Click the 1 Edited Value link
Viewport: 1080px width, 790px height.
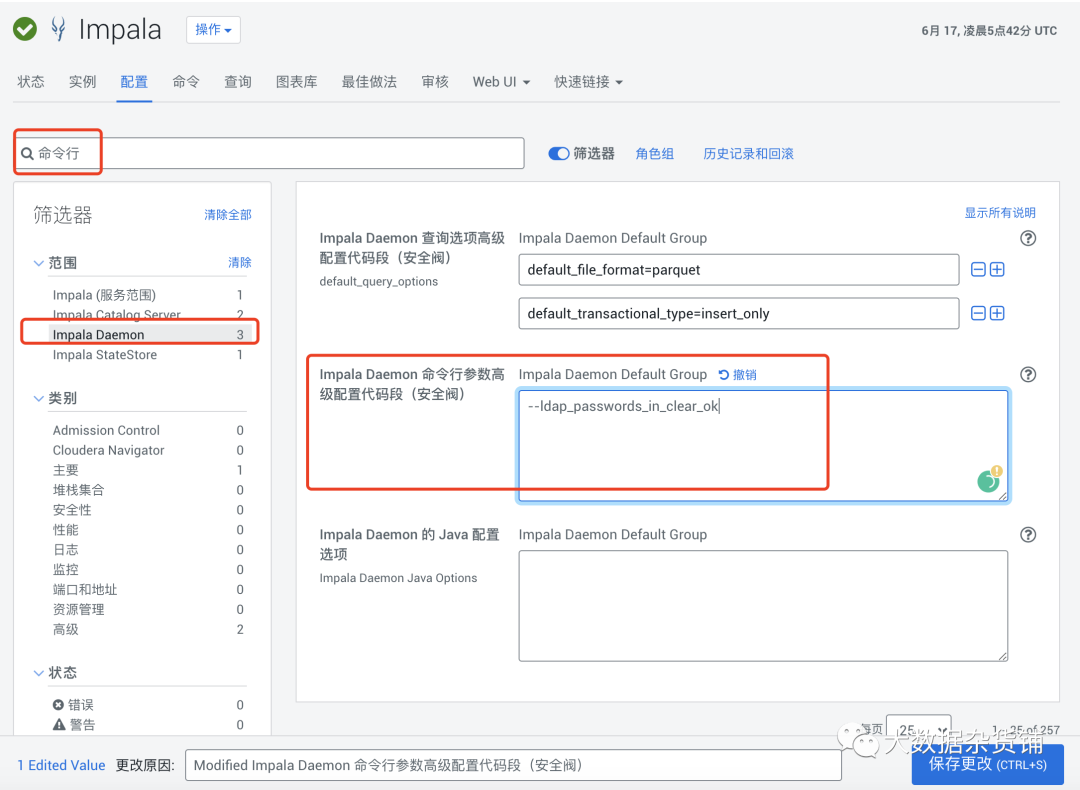point(61,765)
